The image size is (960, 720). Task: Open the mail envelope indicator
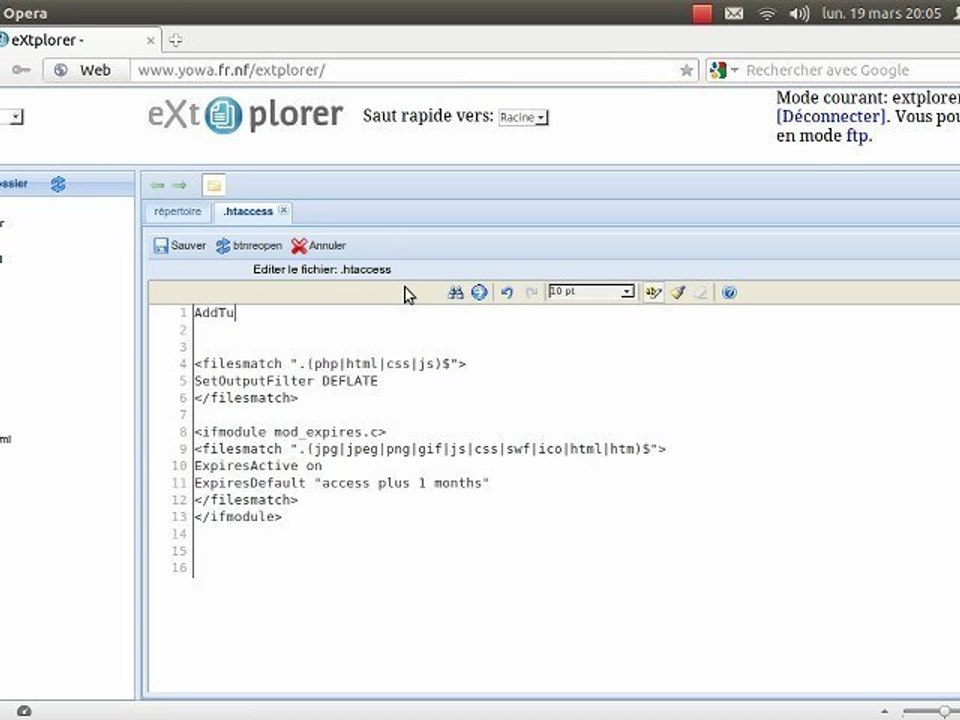click(x=733, y=13)
